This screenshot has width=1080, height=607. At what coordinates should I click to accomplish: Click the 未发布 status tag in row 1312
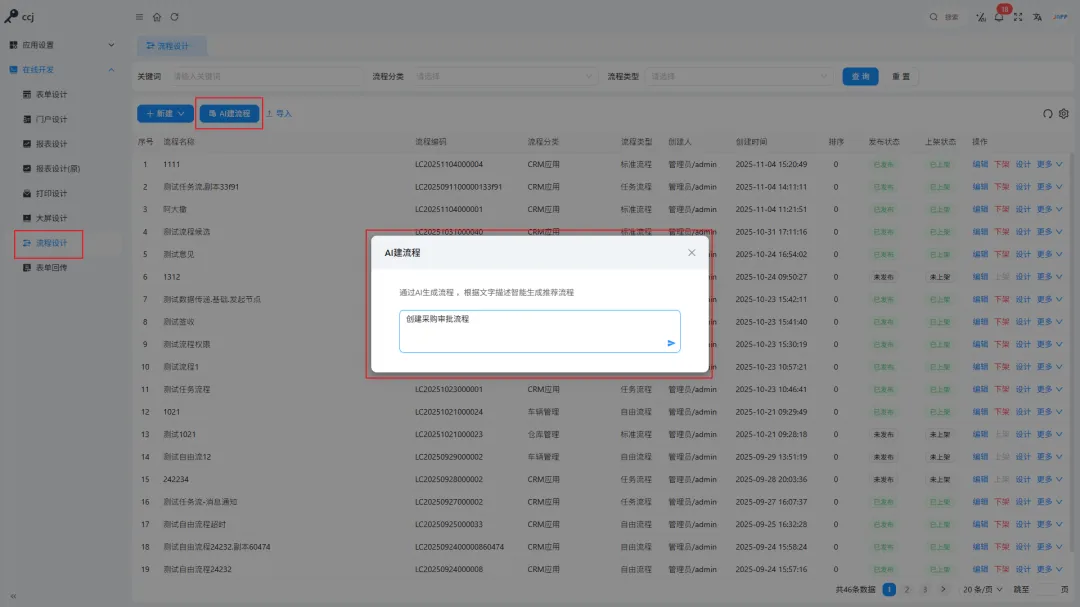pos(884,277)
